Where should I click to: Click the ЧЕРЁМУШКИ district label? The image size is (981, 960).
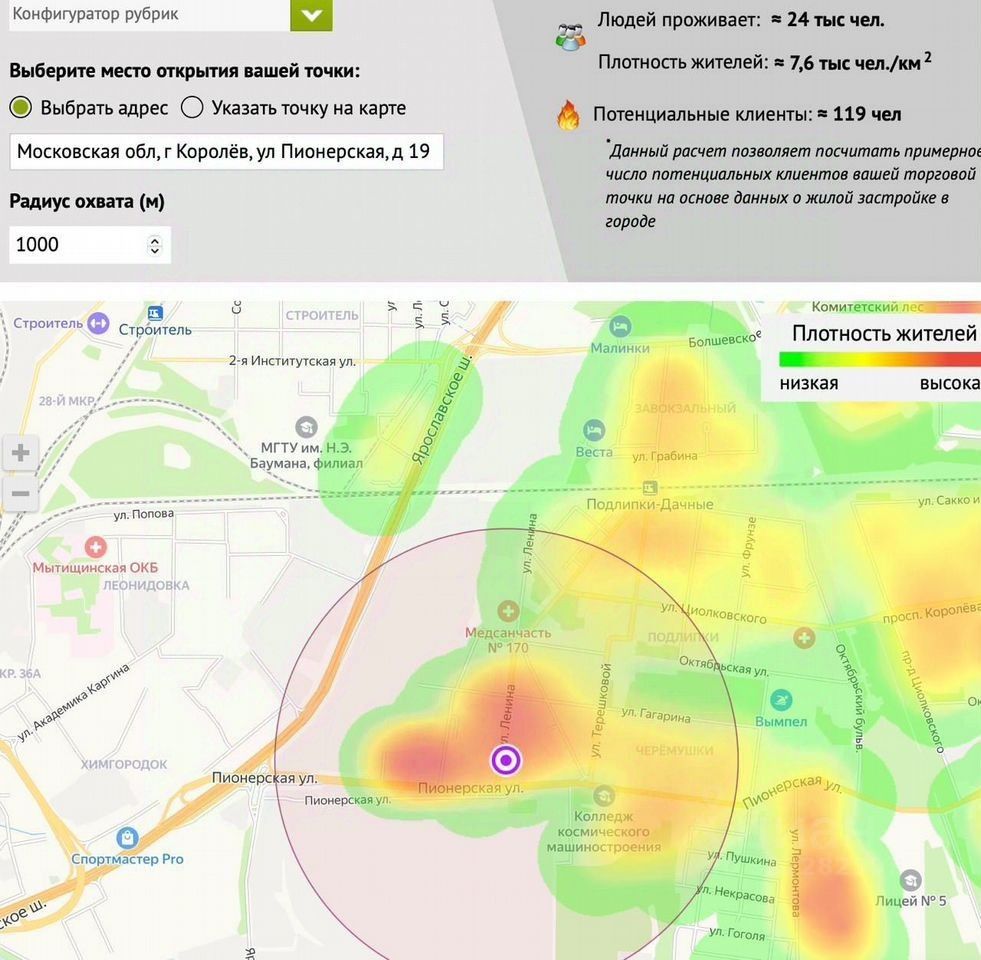674,750
